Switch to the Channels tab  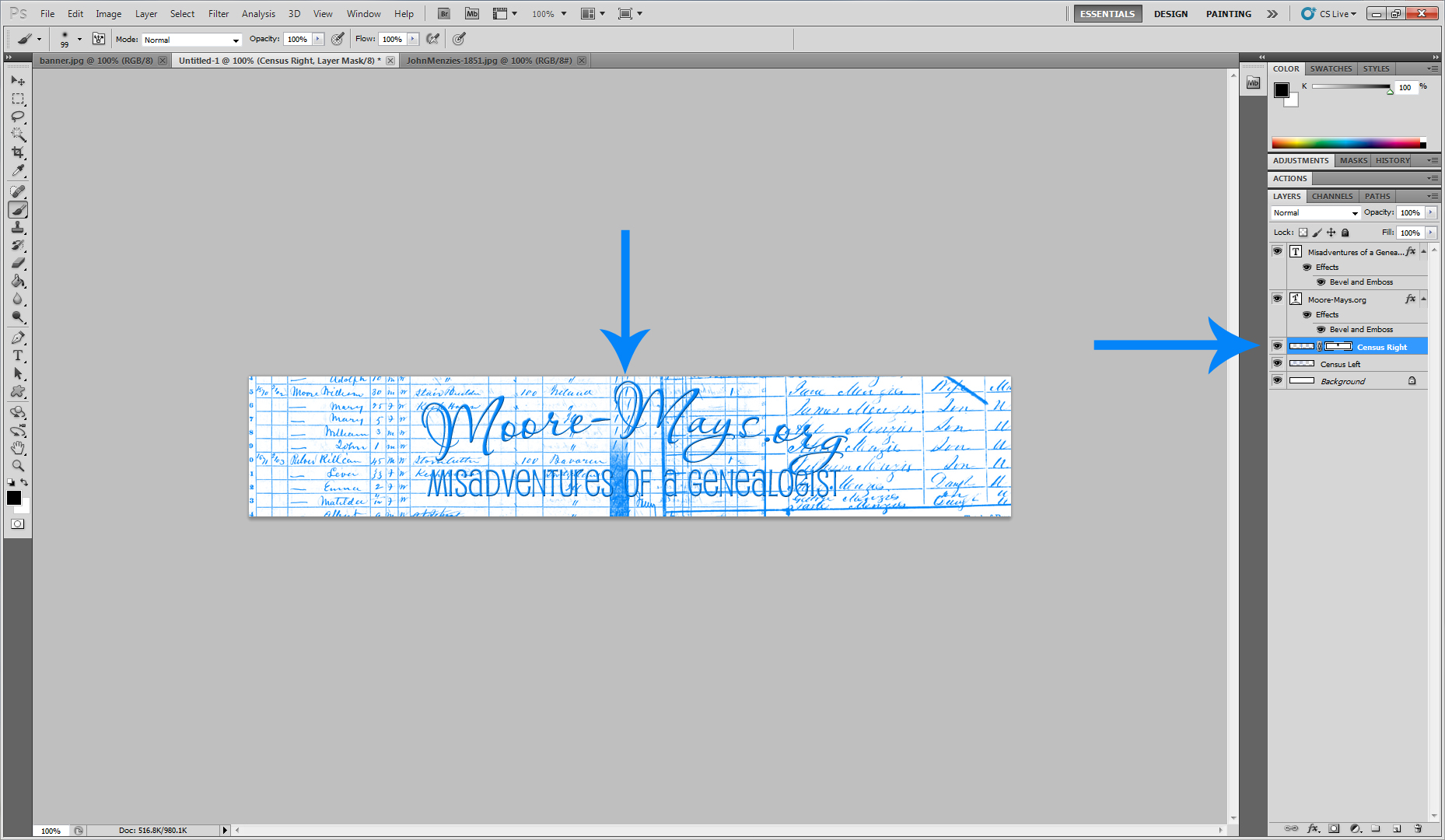point(1332,196)
